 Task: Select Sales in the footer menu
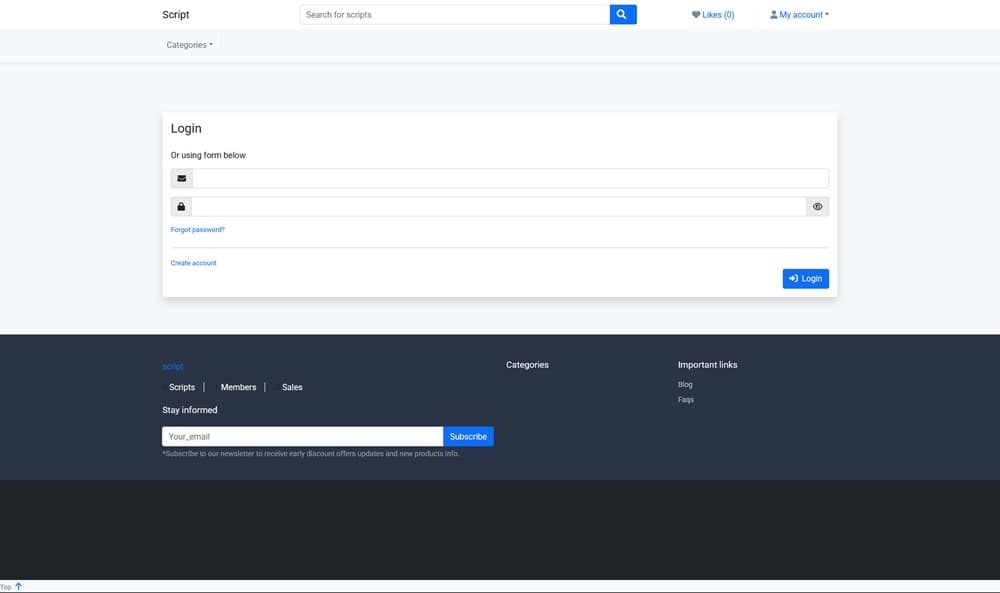(x=292, y=387)
